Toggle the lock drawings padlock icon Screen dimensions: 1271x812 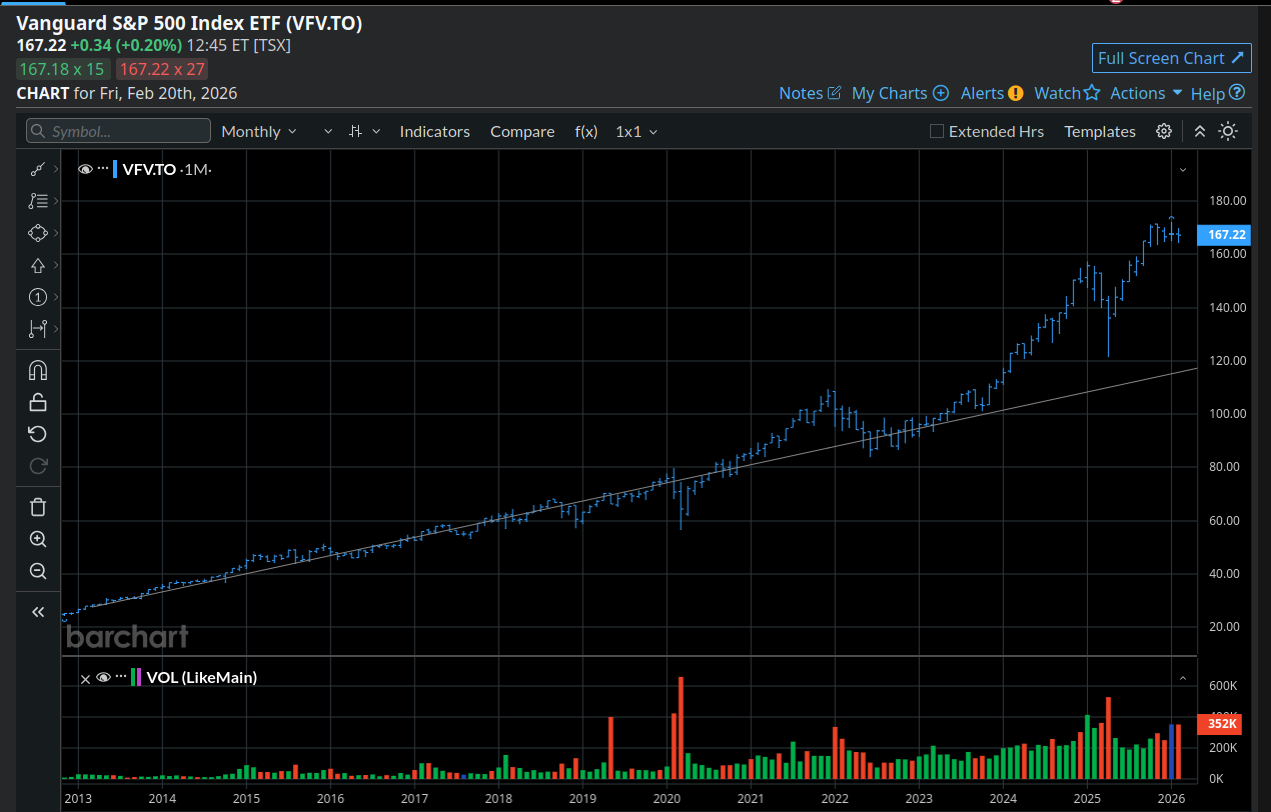pos(38,402)
